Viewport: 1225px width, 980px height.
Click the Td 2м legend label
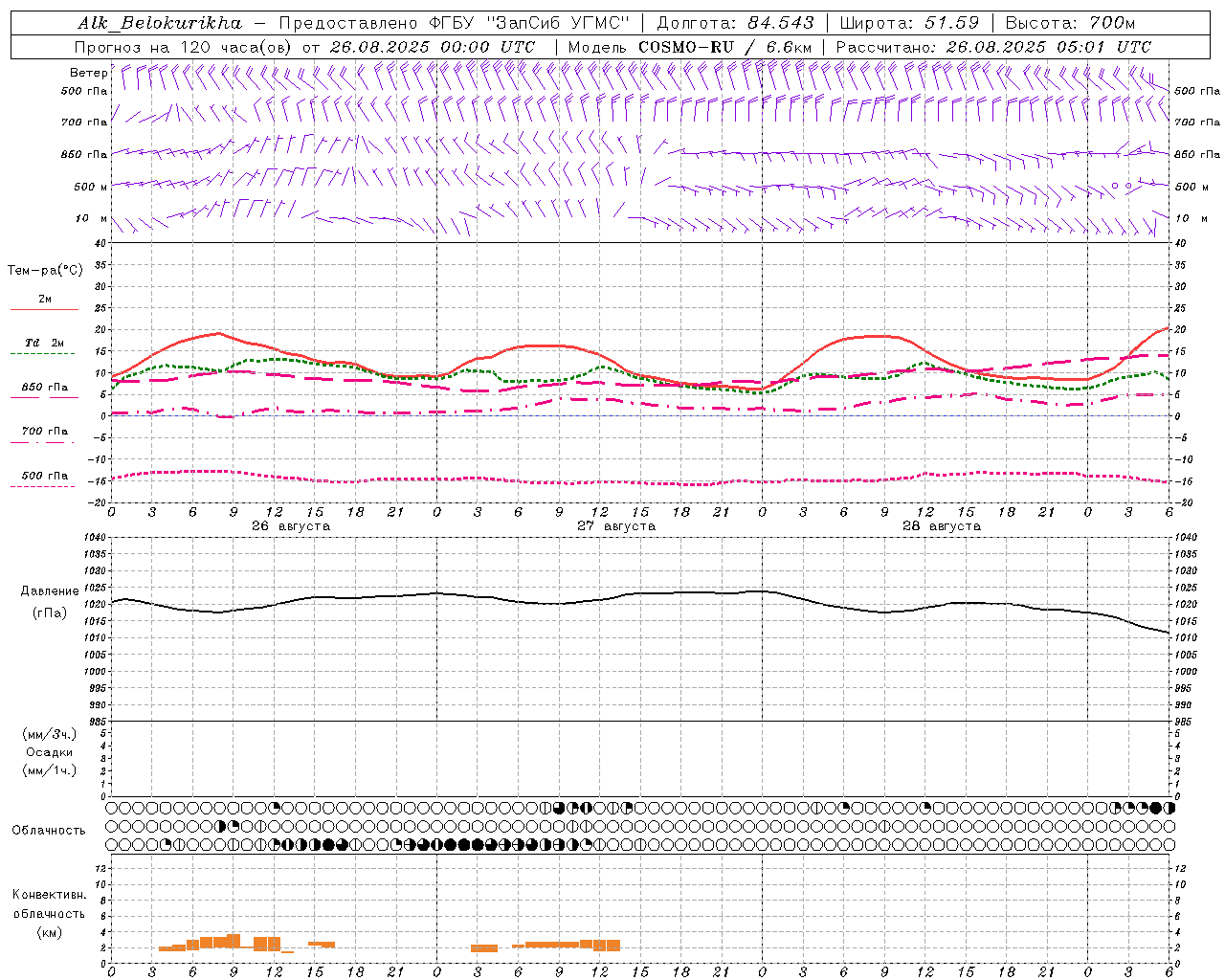coord(45,343)
